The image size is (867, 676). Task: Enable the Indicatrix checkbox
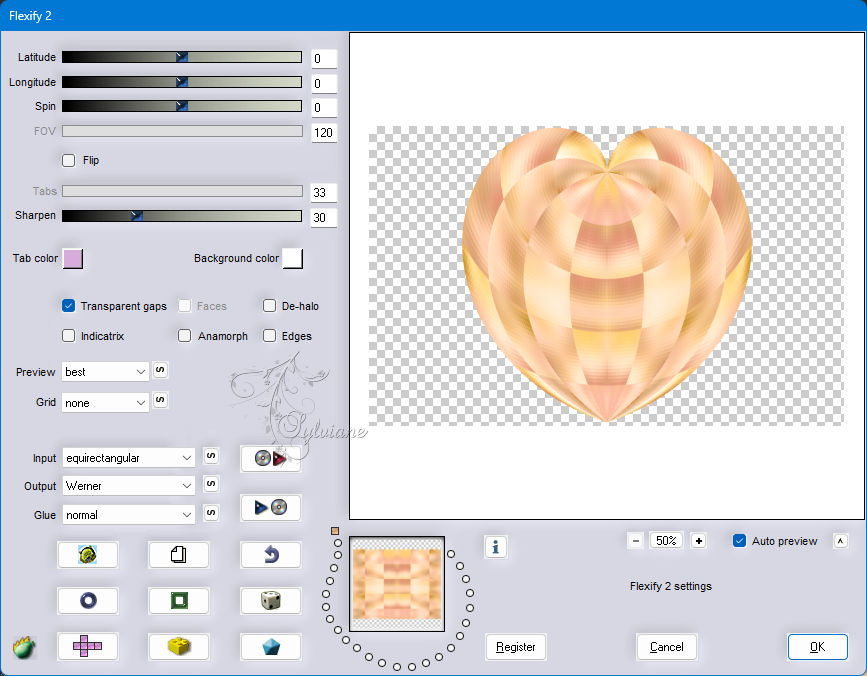tap(69, 336)
